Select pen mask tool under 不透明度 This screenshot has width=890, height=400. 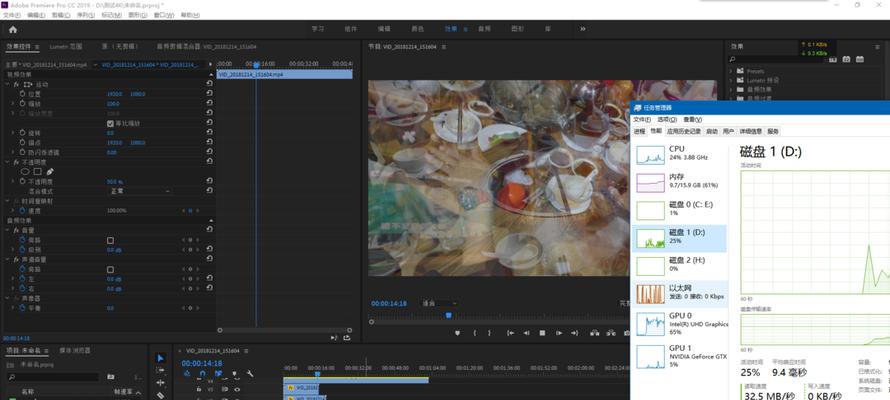click(49, 171)
